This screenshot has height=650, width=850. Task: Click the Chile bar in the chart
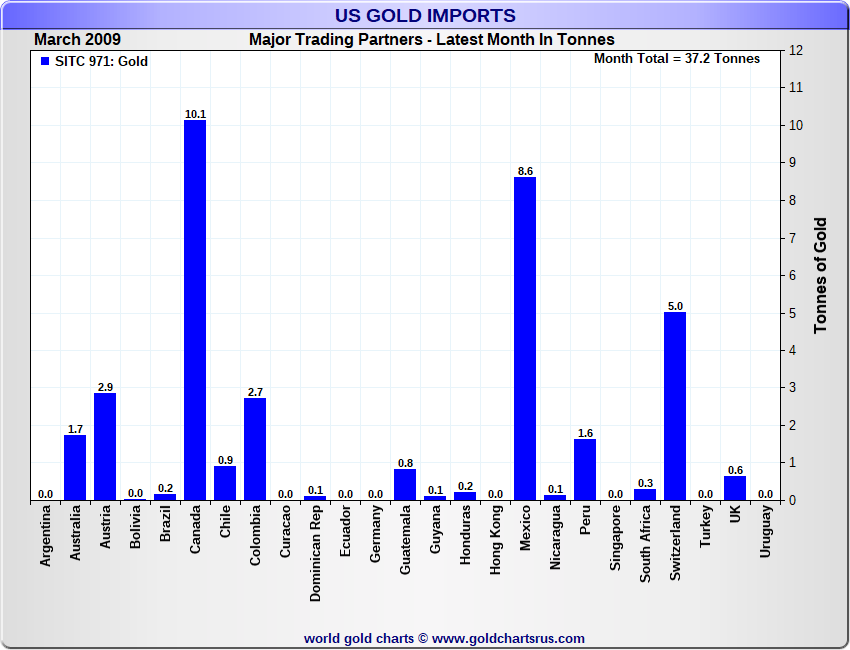225,483
